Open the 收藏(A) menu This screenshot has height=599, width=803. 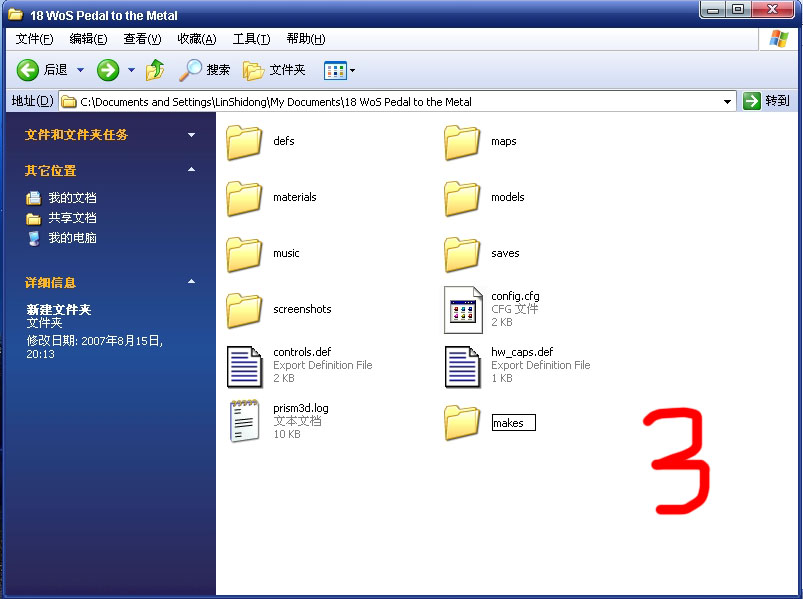tap(197, 39)
